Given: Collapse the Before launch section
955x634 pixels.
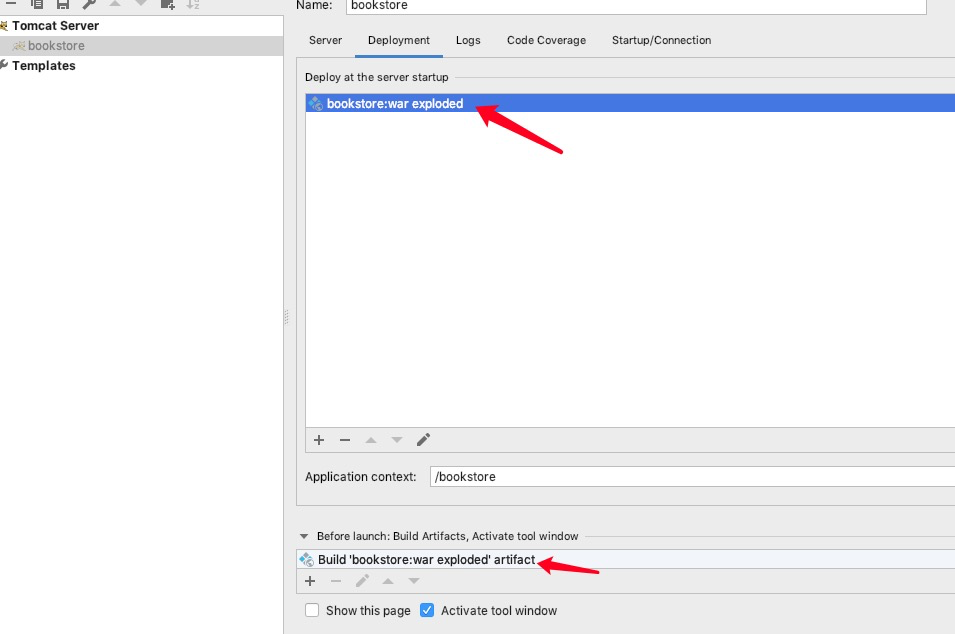Looking at the screenshot, I should tap(304, 537).
